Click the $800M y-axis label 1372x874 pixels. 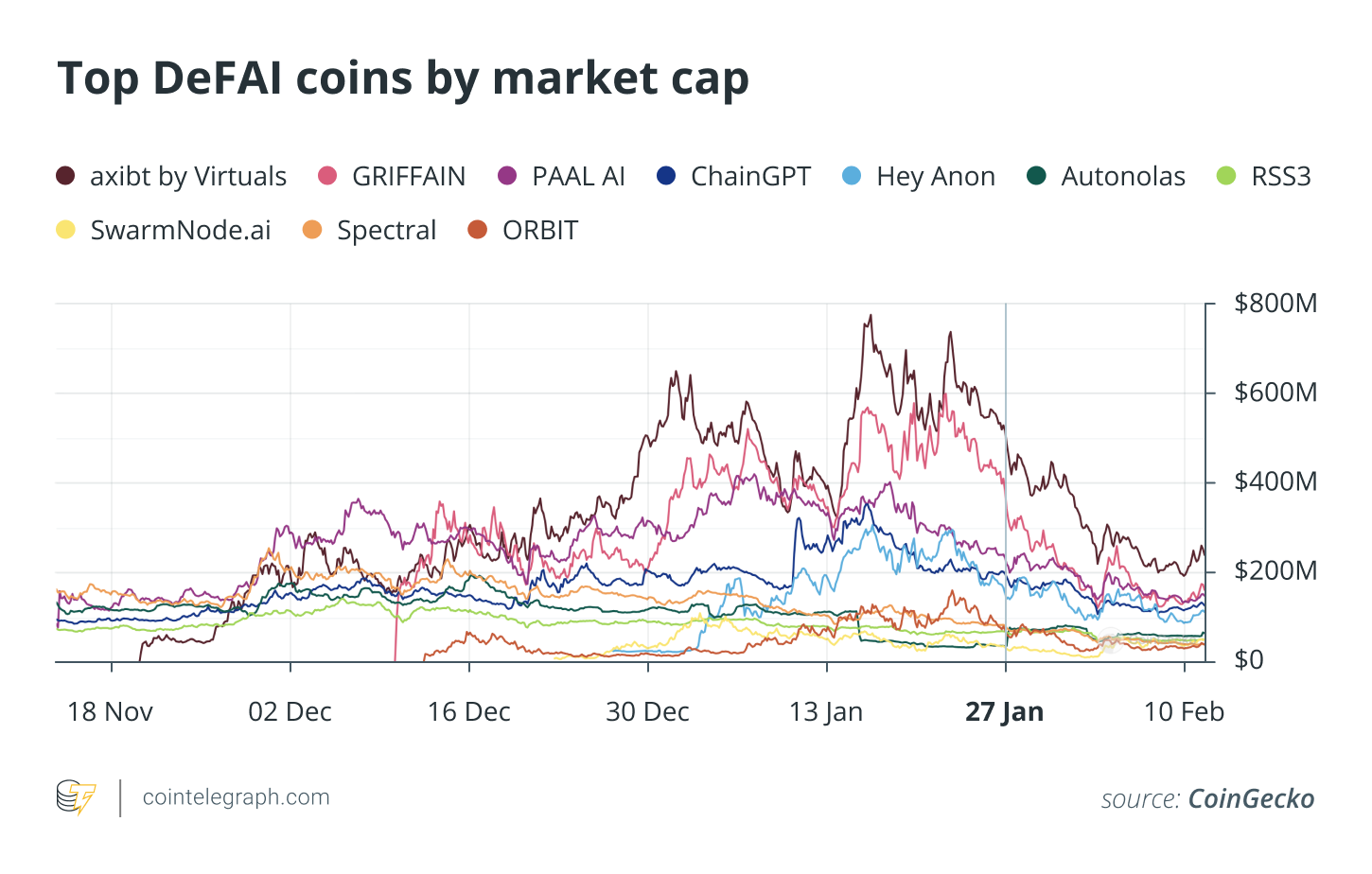[1275, 304]
